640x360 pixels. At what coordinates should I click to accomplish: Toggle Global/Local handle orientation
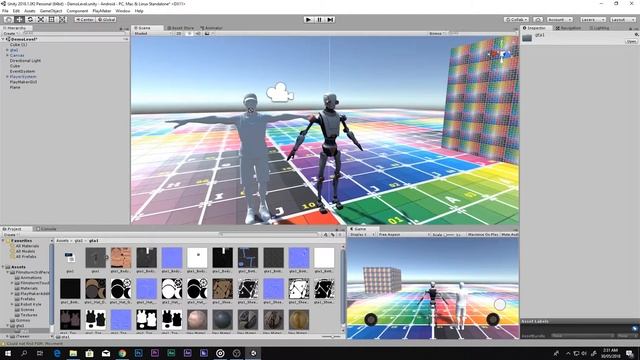[107, 19]
